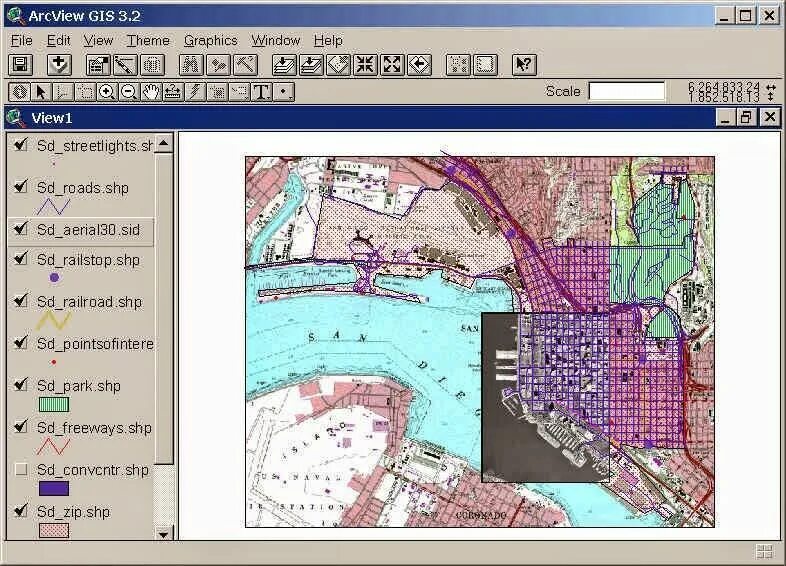The image size is (786, 566).
Task: Zoom to full extent of all themes
Action: [x=284, y=65]
